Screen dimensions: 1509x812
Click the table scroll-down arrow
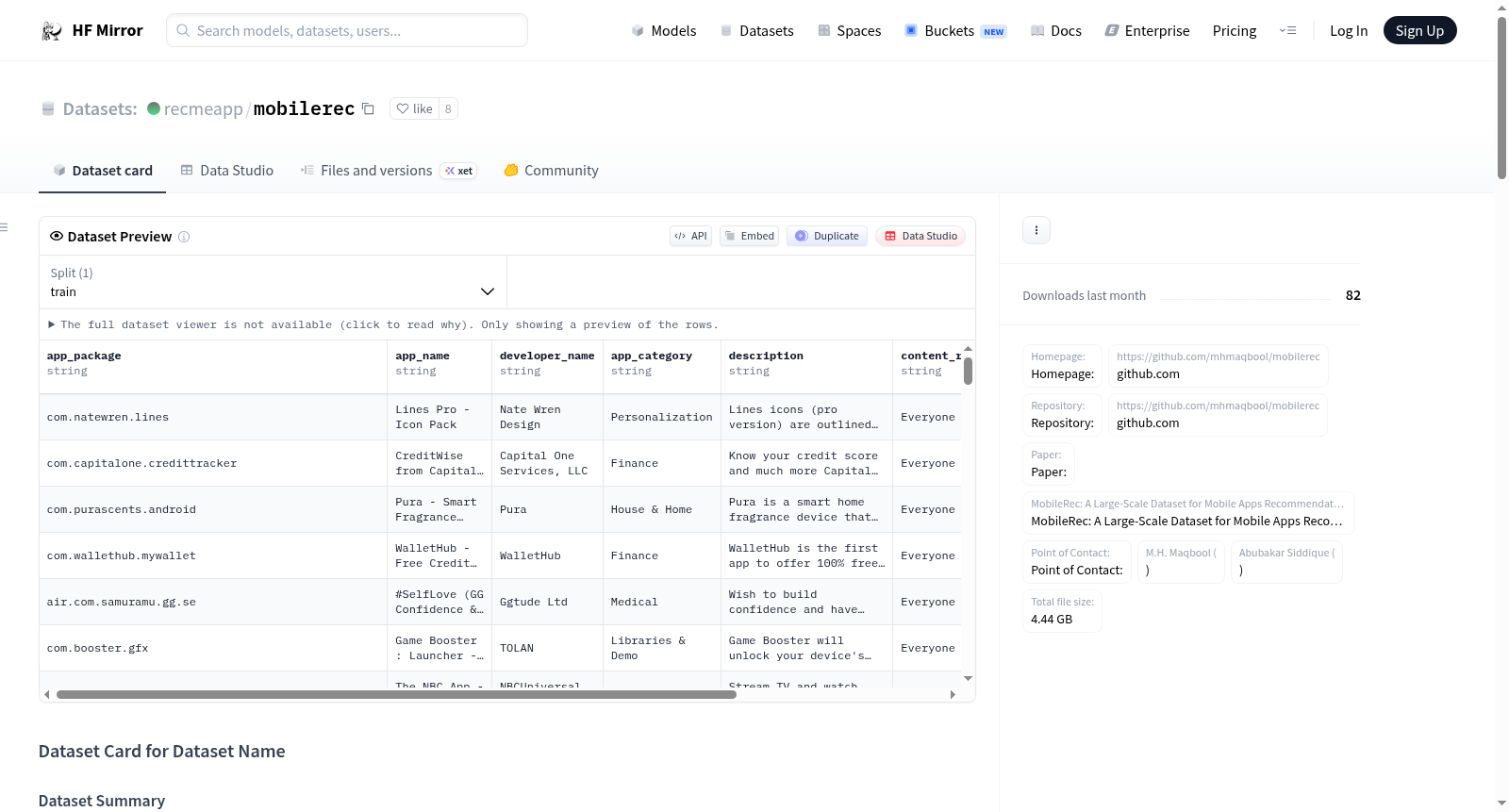968,679
